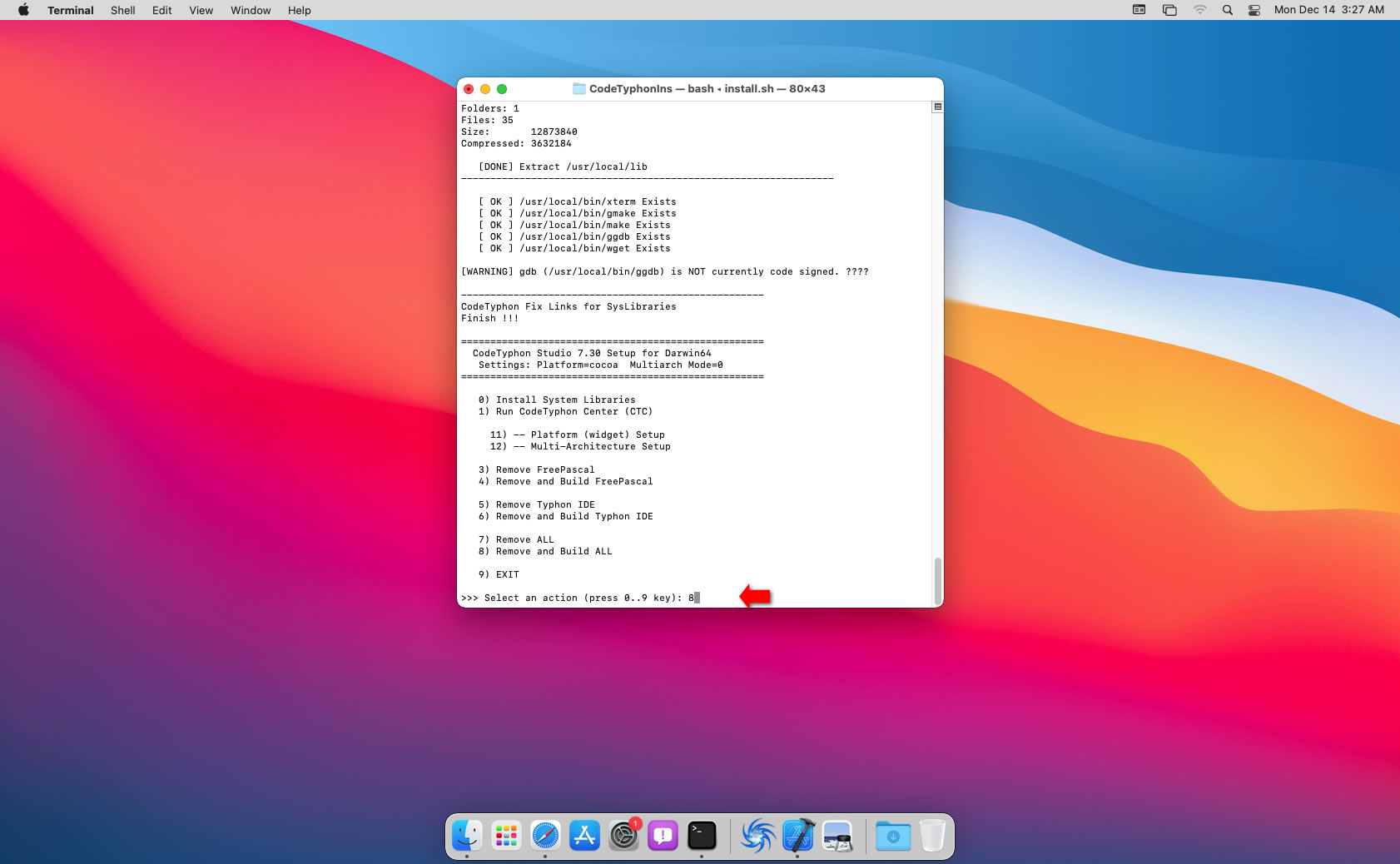Viewport: 1400px width, 864px height.
Task: Click '3) Remove FreePascal' line
Action: point(537,469)
